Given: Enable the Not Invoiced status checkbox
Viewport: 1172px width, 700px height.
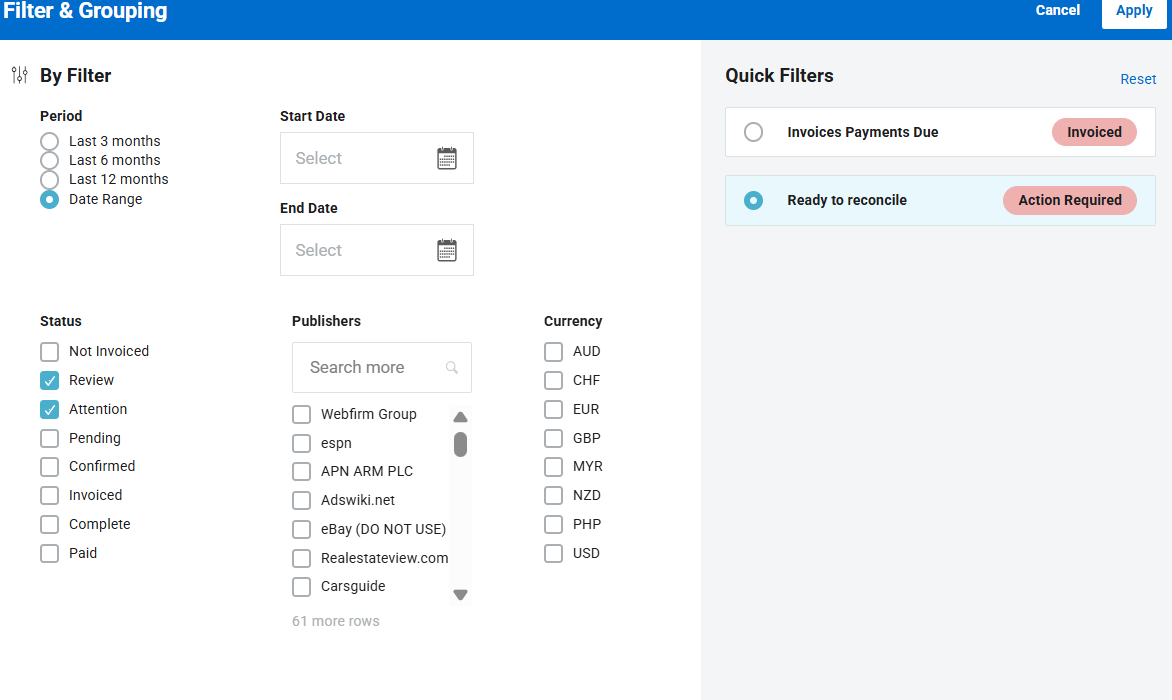Looking at the screenshot, I should pyautogui.click(x=49, y=352).
